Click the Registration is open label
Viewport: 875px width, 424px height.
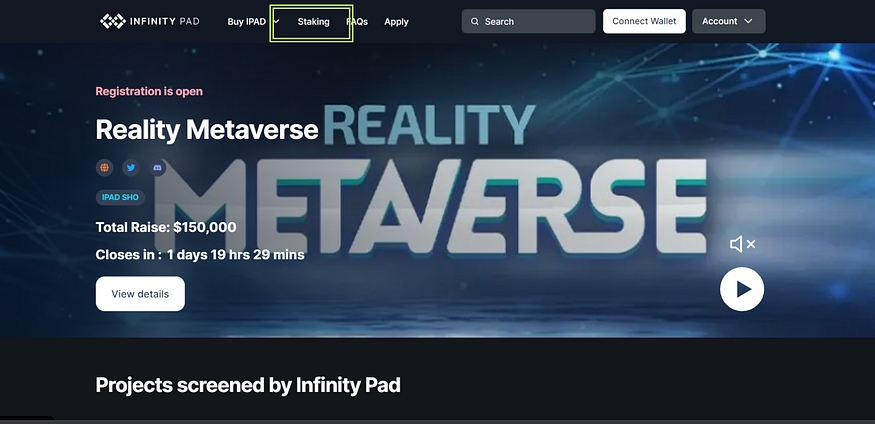point(149,91)
